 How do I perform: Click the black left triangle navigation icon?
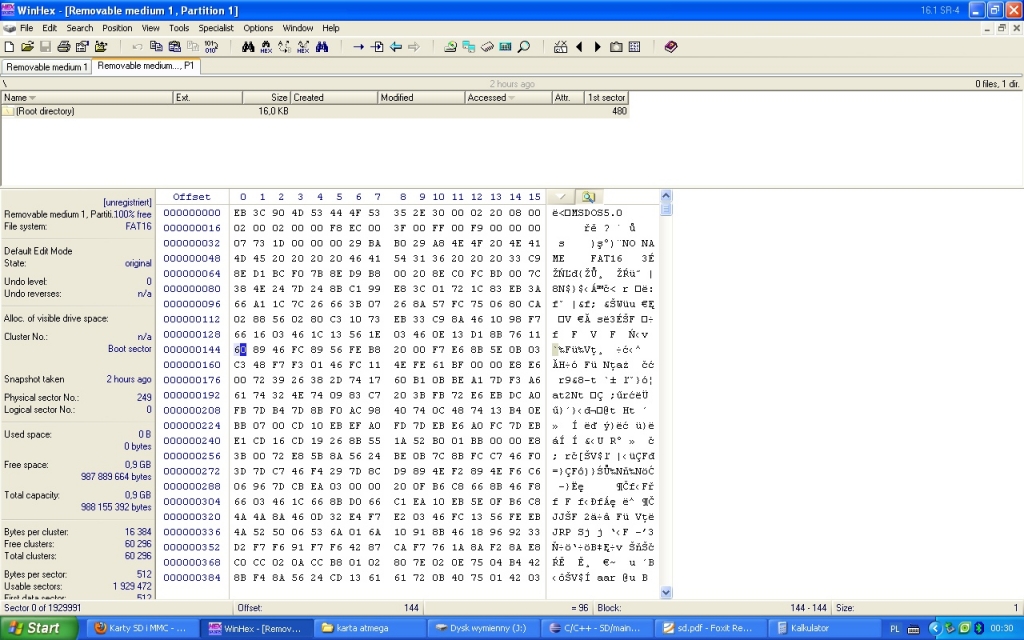click(579, 46)
